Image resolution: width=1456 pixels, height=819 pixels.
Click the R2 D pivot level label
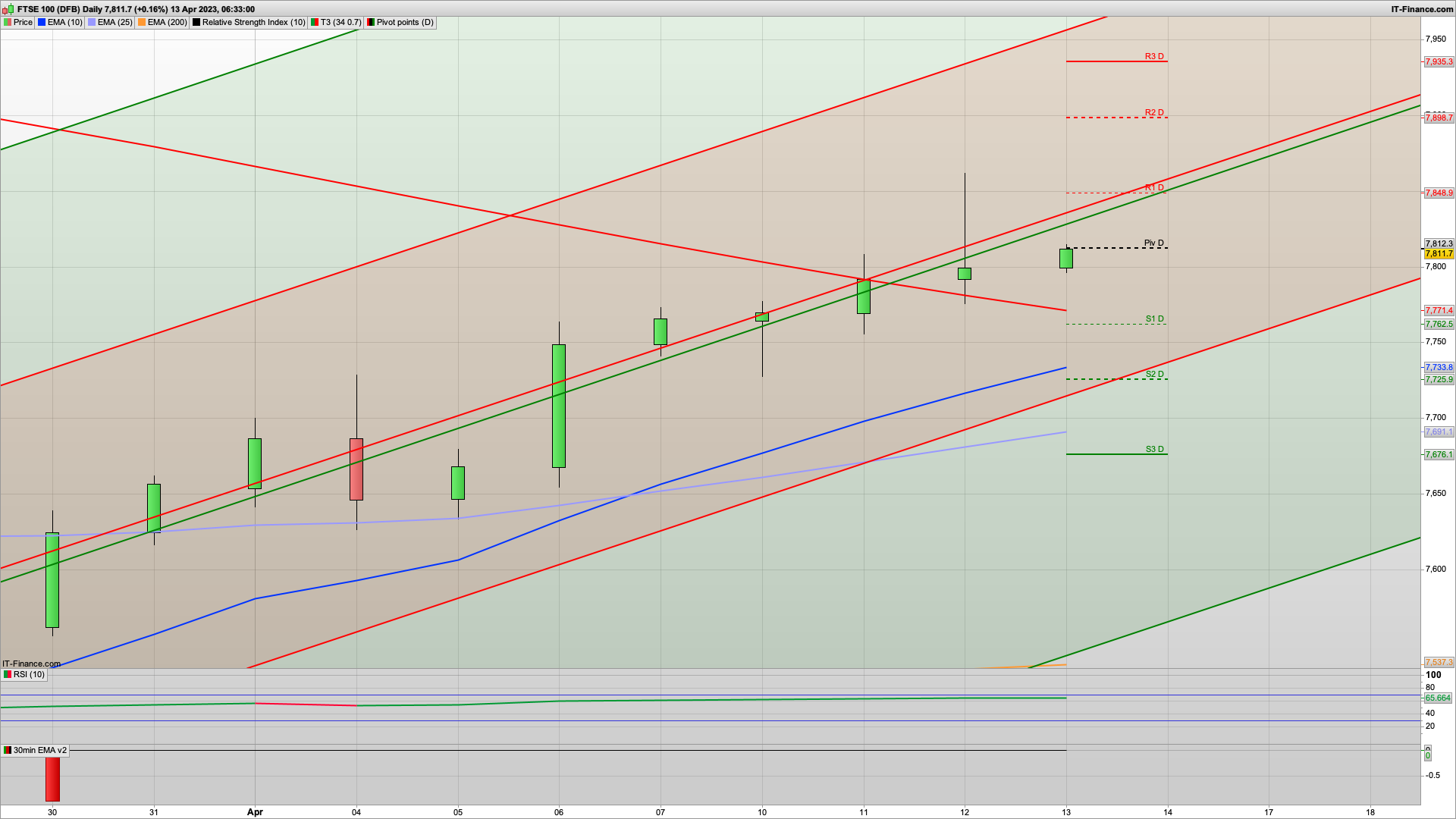coord(1153,113)
